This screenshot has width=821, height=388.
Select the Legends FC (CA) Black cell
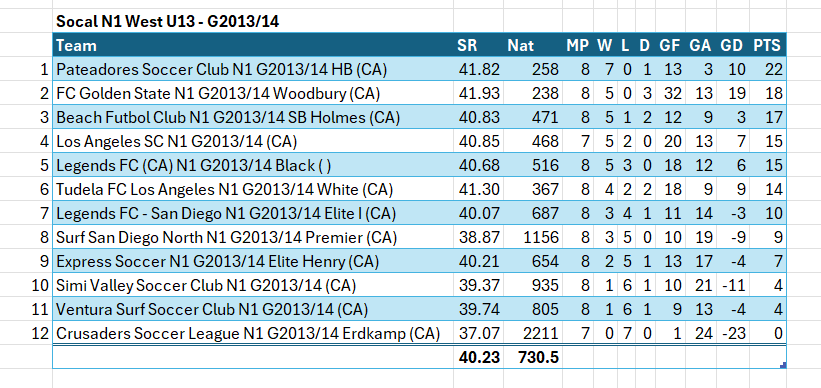pos(253,165)
